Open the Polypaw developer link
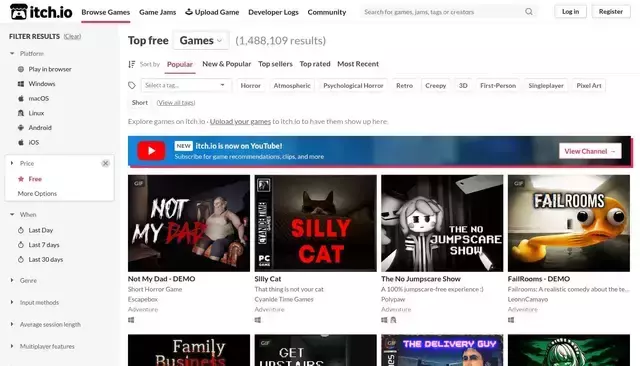This screenshot has width=640, height=366. (393, 299)
